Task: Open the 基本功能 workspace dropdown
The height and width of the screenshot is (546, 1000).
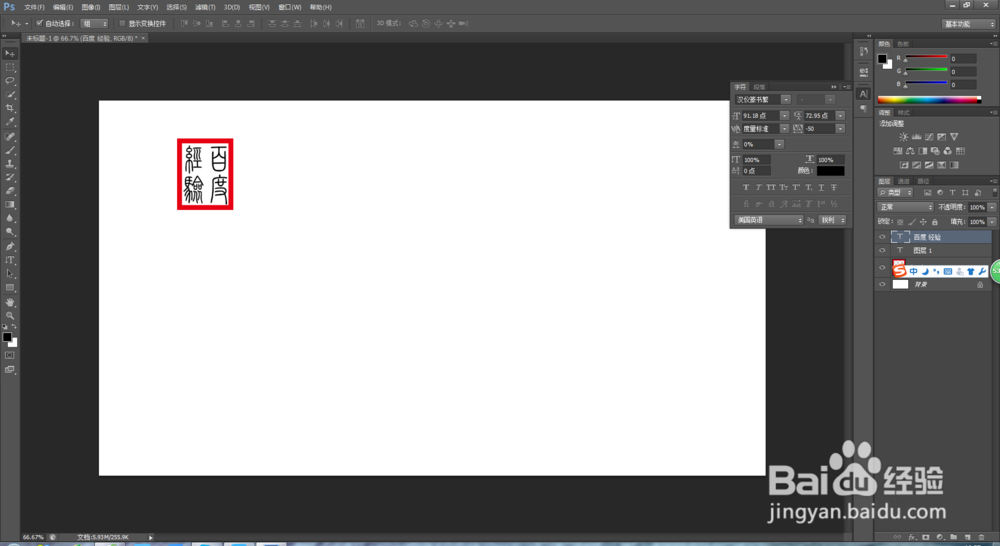Action: point(969,24)
